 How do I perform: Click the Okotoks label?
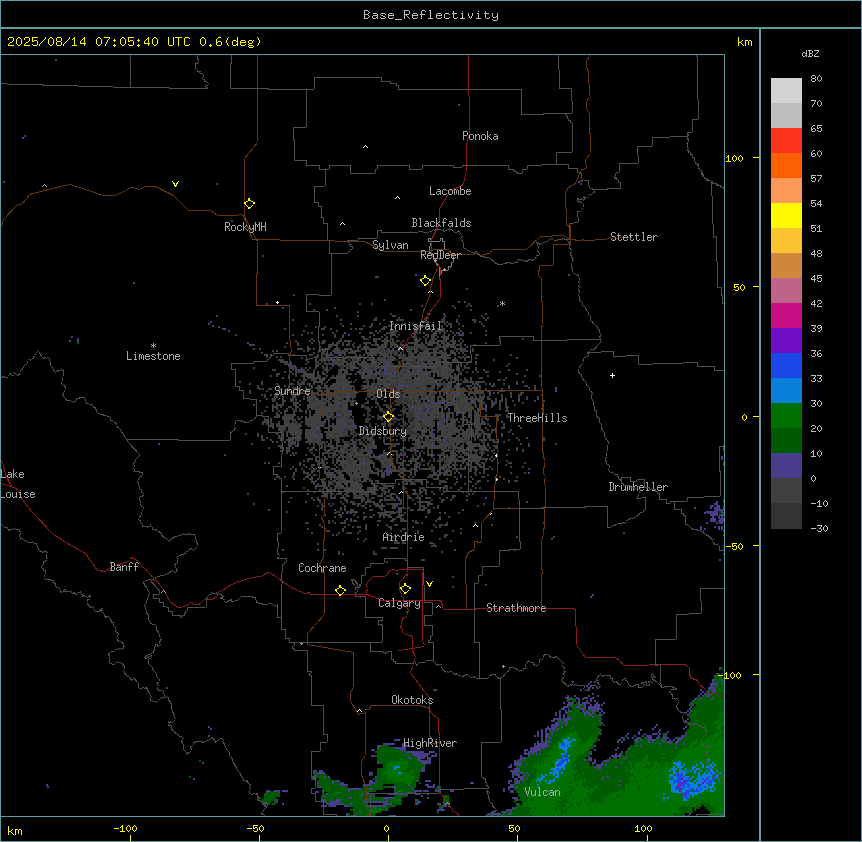412,700
